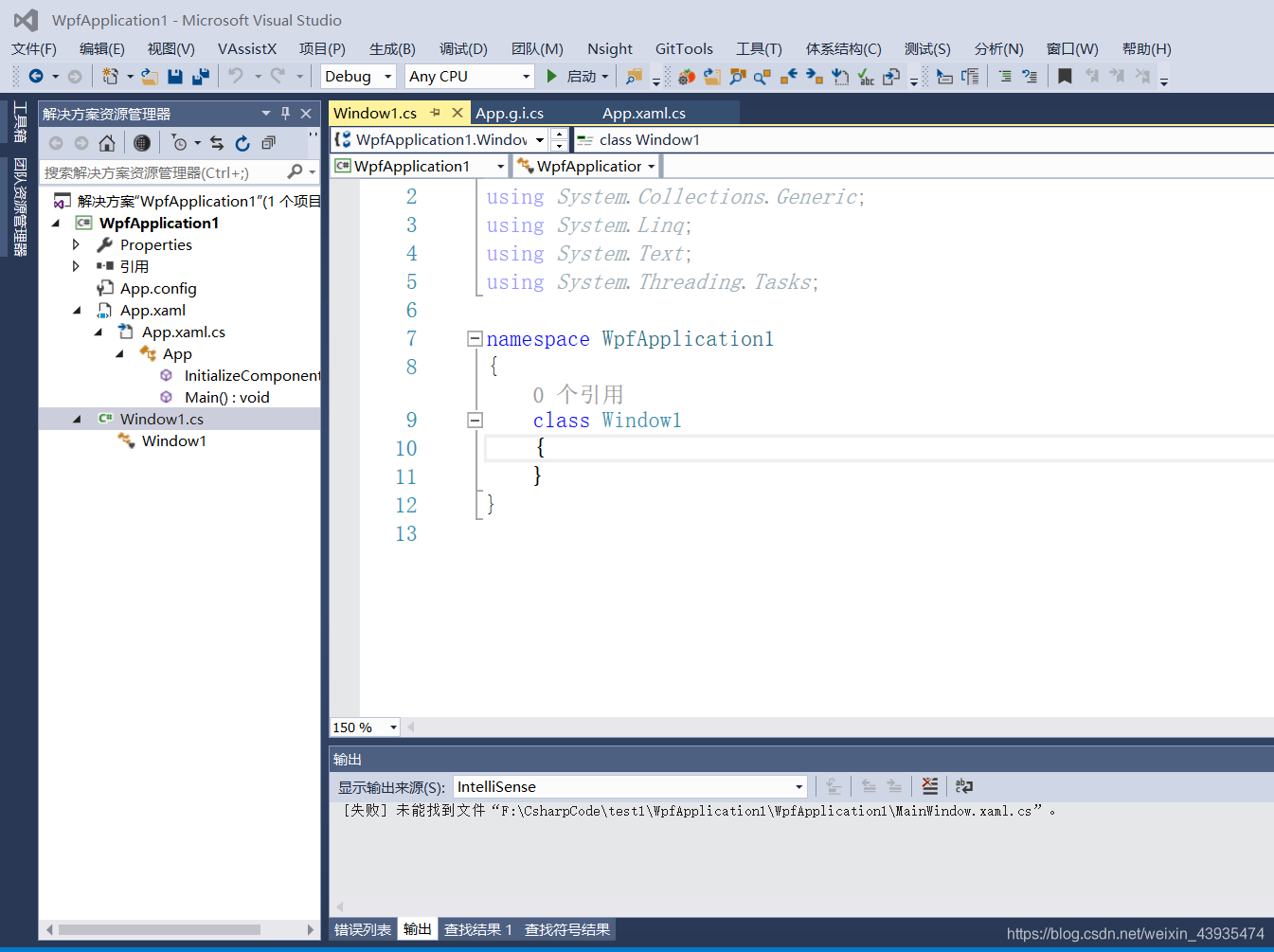Open the 团队资源管理器 side panel tab

[20, 207]
